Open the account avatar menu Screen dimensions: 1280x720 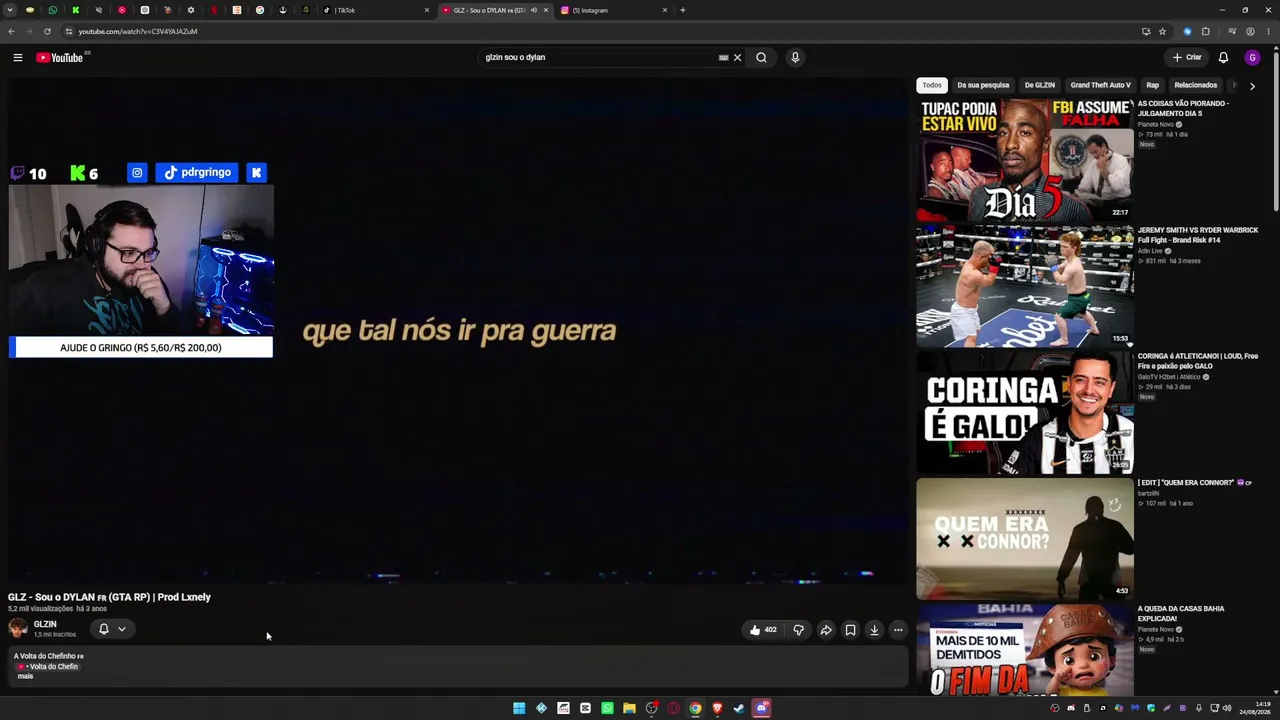click(1252, 58)
